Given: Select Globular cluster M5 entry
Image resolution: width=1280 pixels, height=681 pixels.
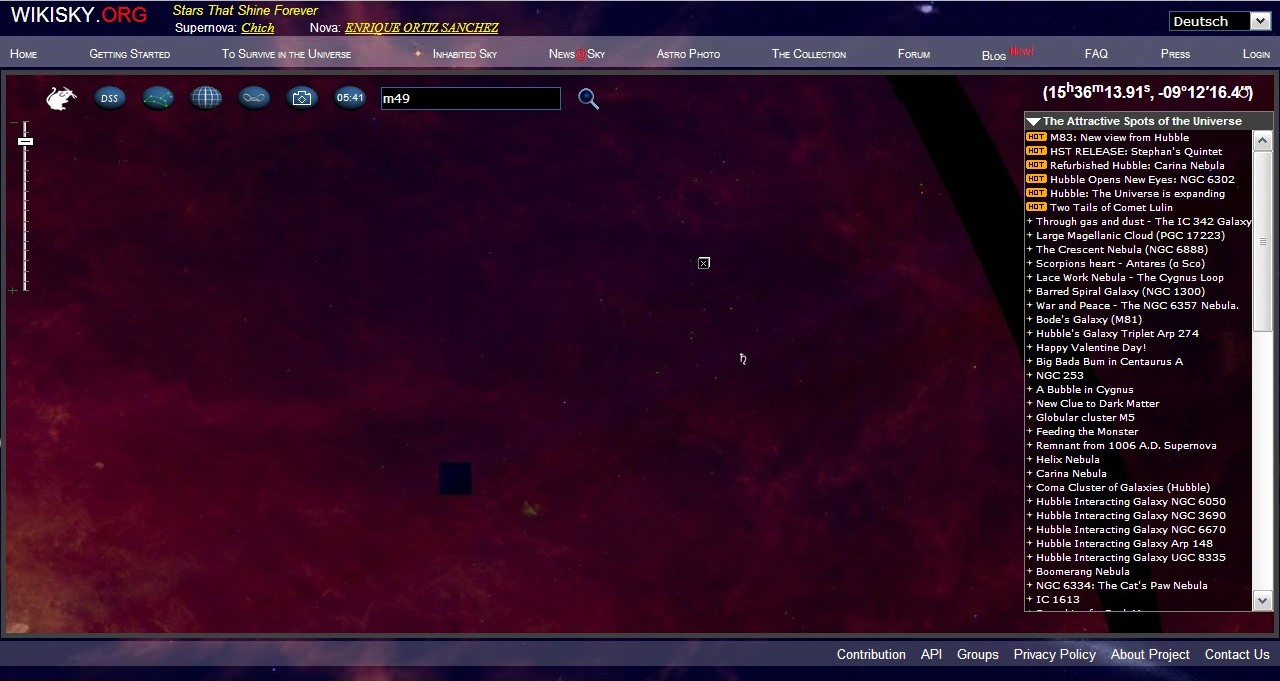Looking at the screenshot, I should point(1085,418).
